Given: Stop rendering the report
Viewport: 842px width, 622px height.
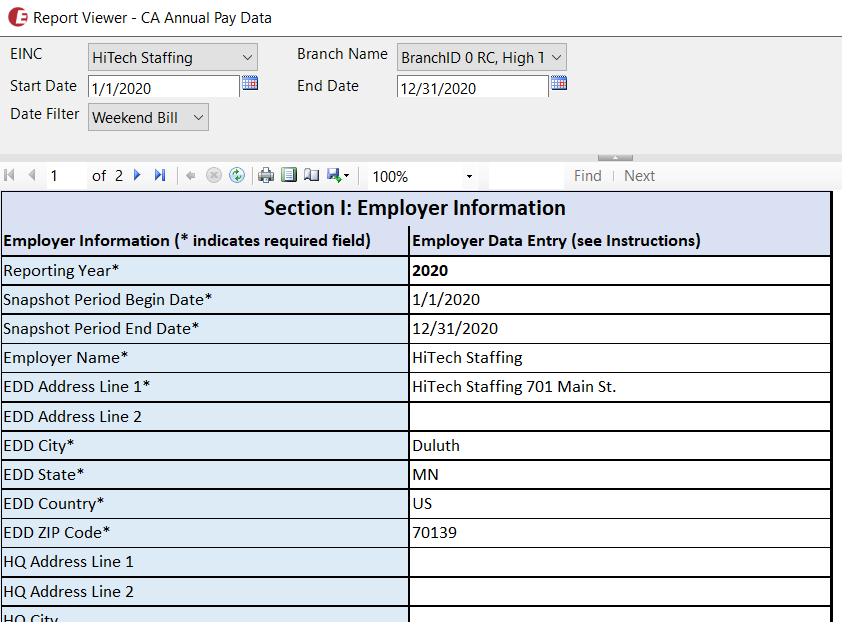Looking at the screenshot, I should [213, 176].
